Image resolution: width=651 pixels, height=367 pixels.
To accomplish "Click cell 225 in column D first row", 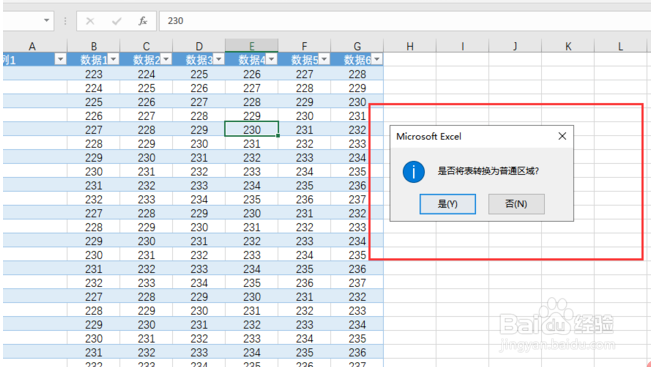I will pos(199,74).
